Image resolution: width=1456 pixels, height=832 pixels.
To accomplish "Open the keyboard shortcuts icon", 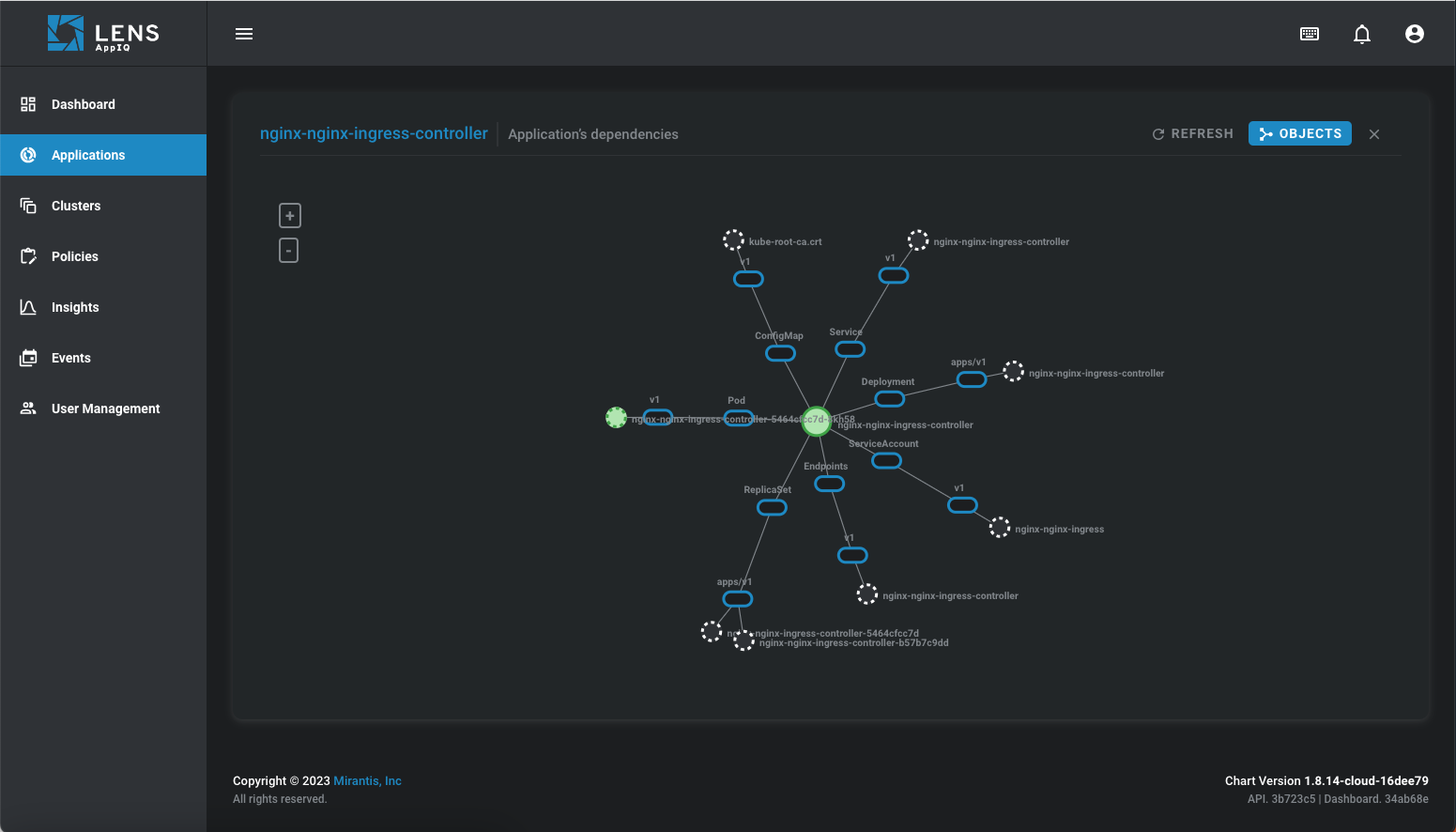I will [x=1310, y=34].
